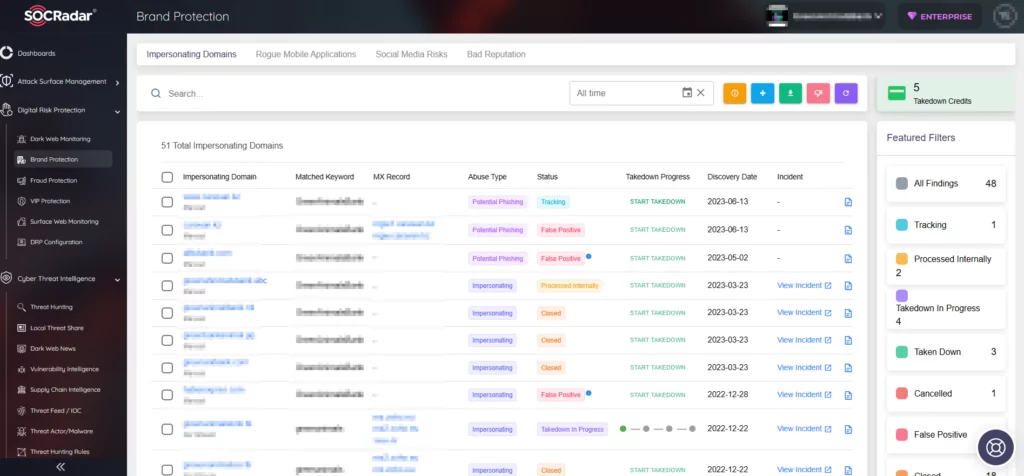
Task: Open the All time date range field
Action: click(641, 93)
